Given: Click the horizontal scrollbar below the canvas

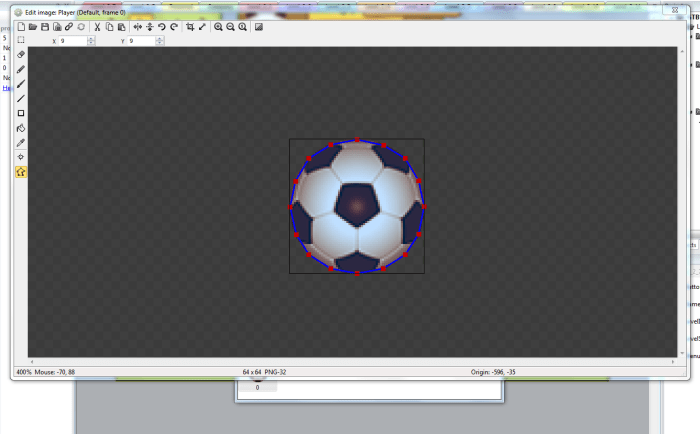Looking at the screenshot, I should 350,361.
